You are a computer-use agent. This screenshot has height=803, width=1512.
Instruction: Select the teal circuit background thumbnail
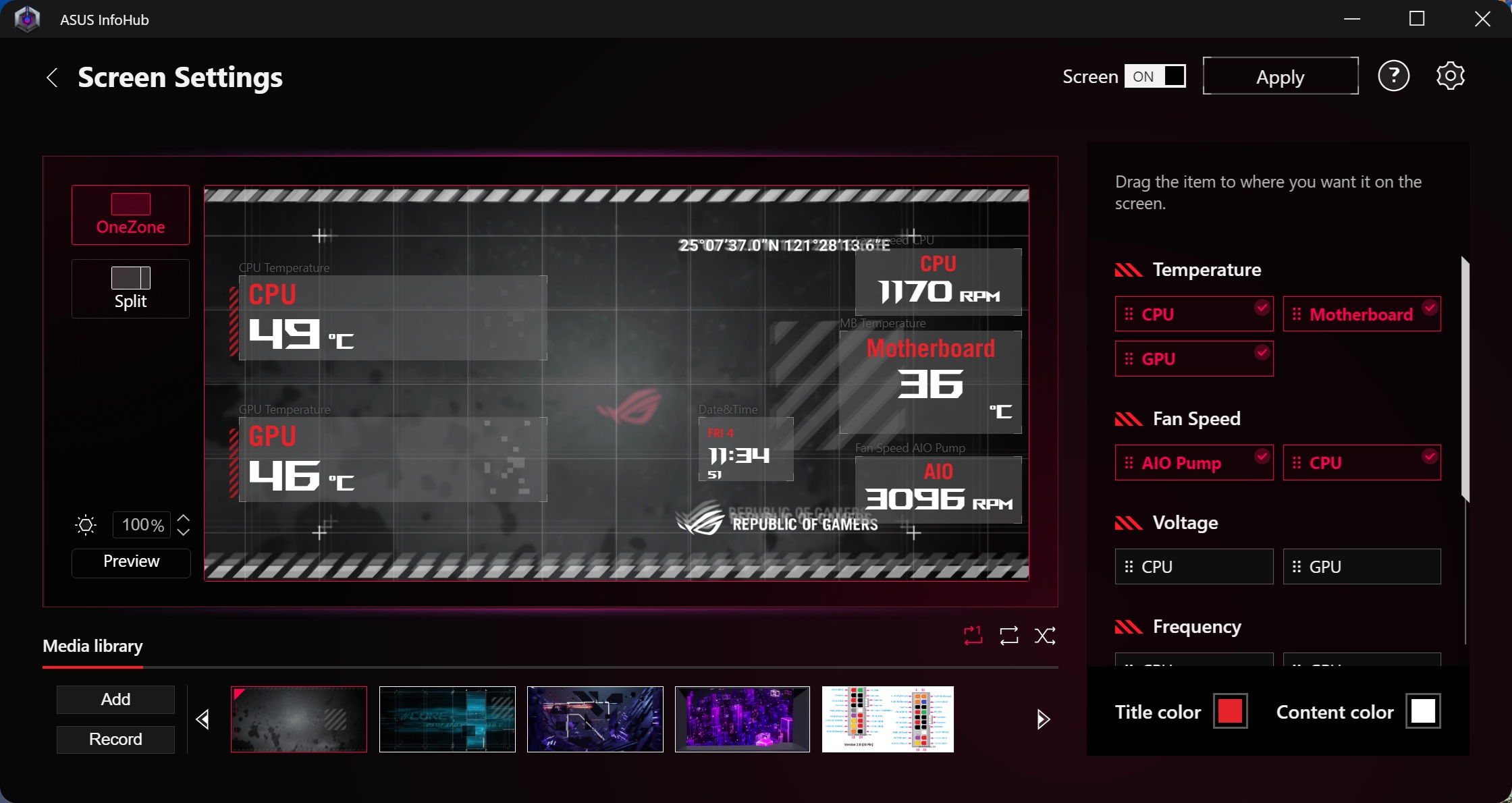447,719
